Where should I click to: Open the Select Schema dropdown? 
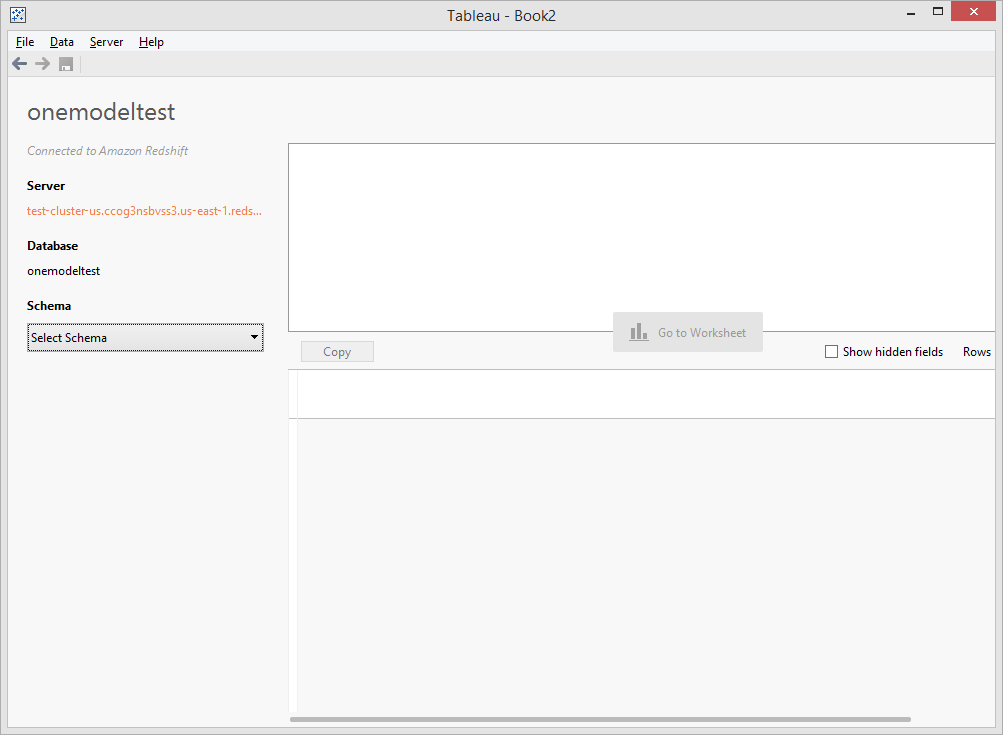[145, 337]
